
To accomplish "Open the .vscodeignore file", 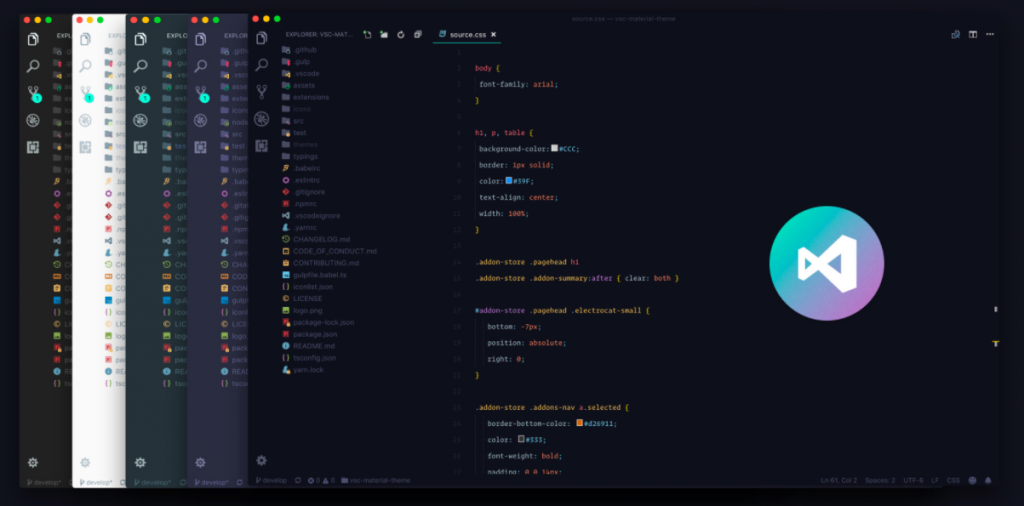I will click(x=311, y=215).
